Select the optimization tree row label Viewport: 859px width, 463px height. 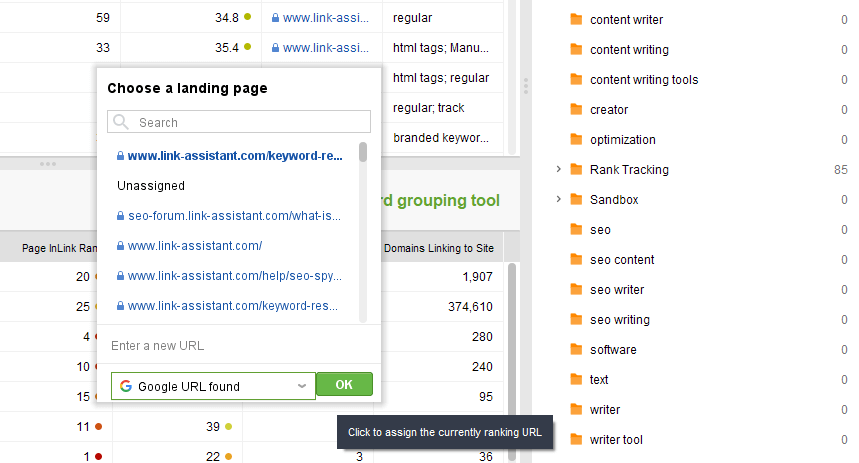(622, 140)
